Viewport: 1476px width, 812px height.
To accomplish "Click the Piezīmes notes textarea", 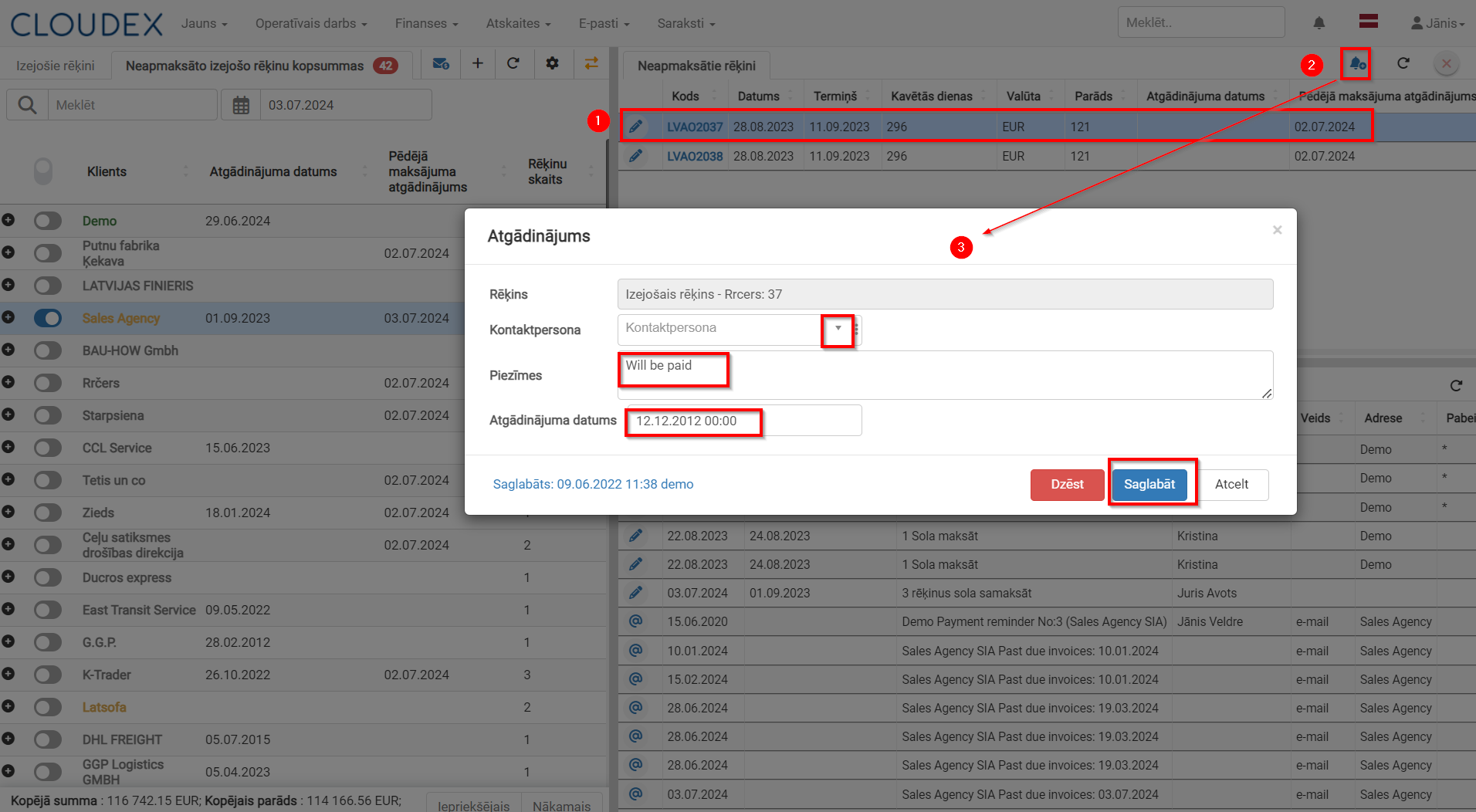I will pyautogui.click(x=945, y=375).
